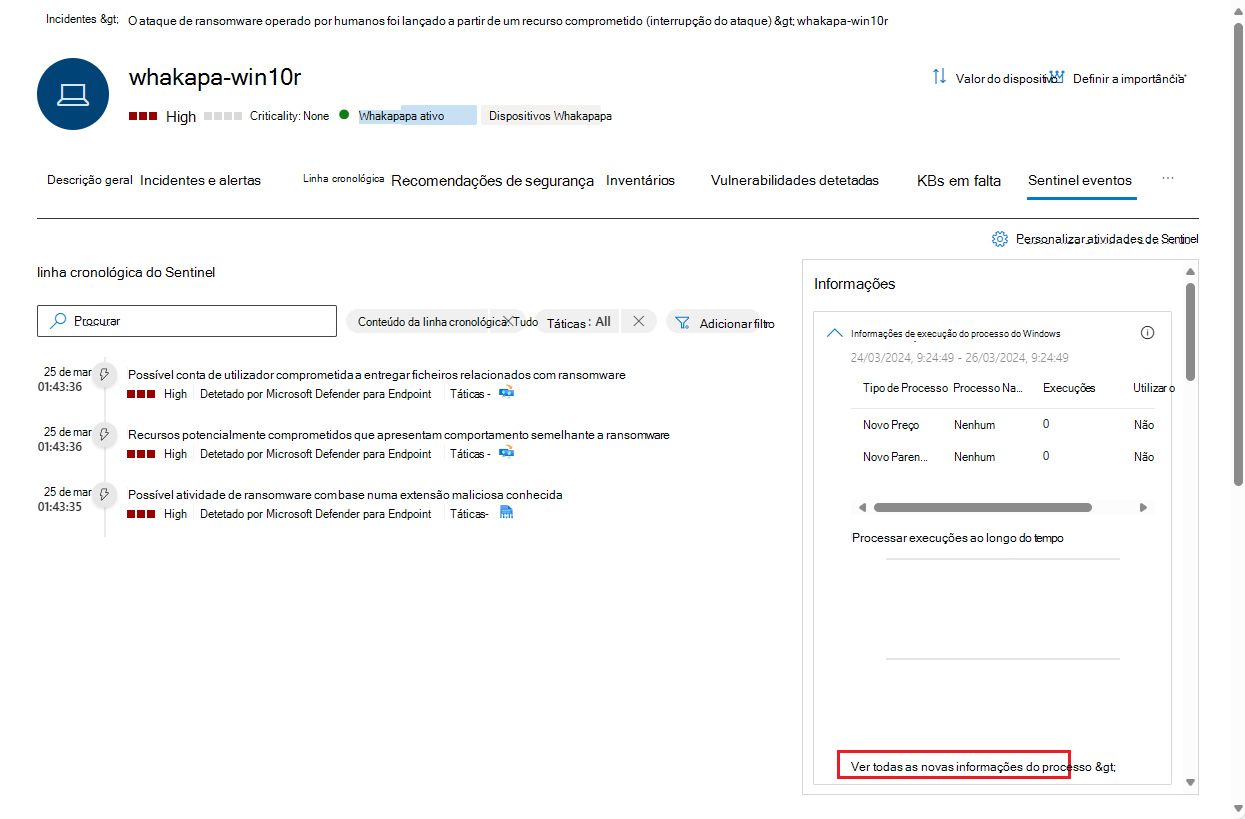The height and width of the screenshot is (819, 1245).
Task: Click the Valor do dispositivo sort icon
Action: [939, 77]
